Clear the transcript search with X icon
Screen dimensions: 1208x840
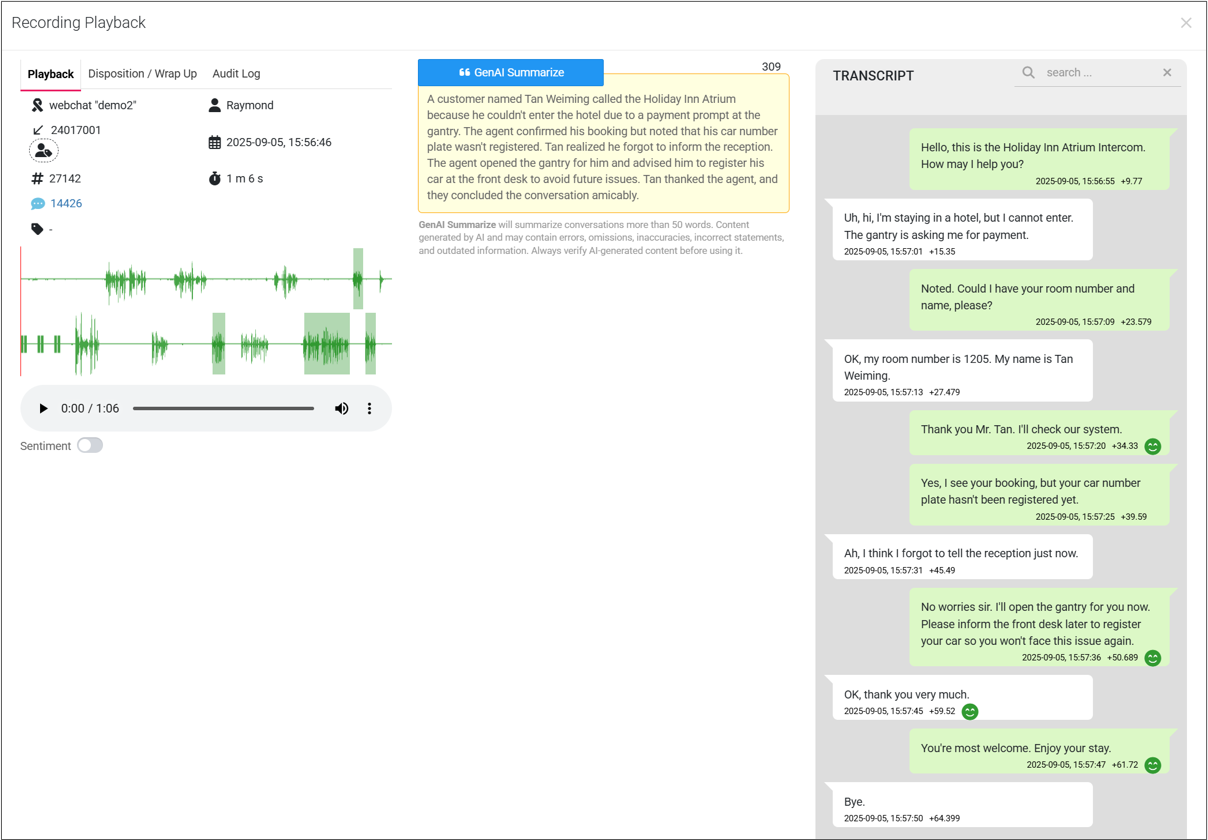coord(1167,73)
